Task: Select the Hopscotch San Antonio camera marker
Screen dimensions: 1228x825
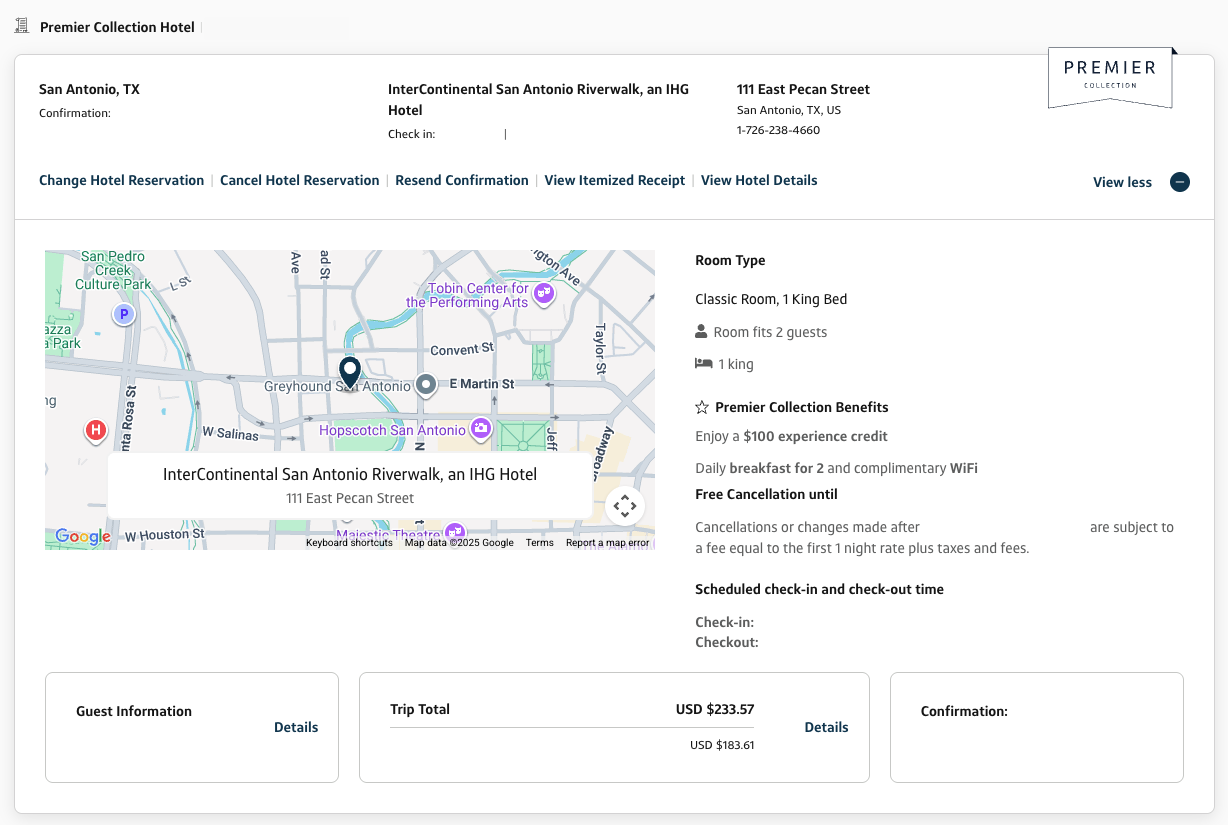Action: [x=481, y=428]
